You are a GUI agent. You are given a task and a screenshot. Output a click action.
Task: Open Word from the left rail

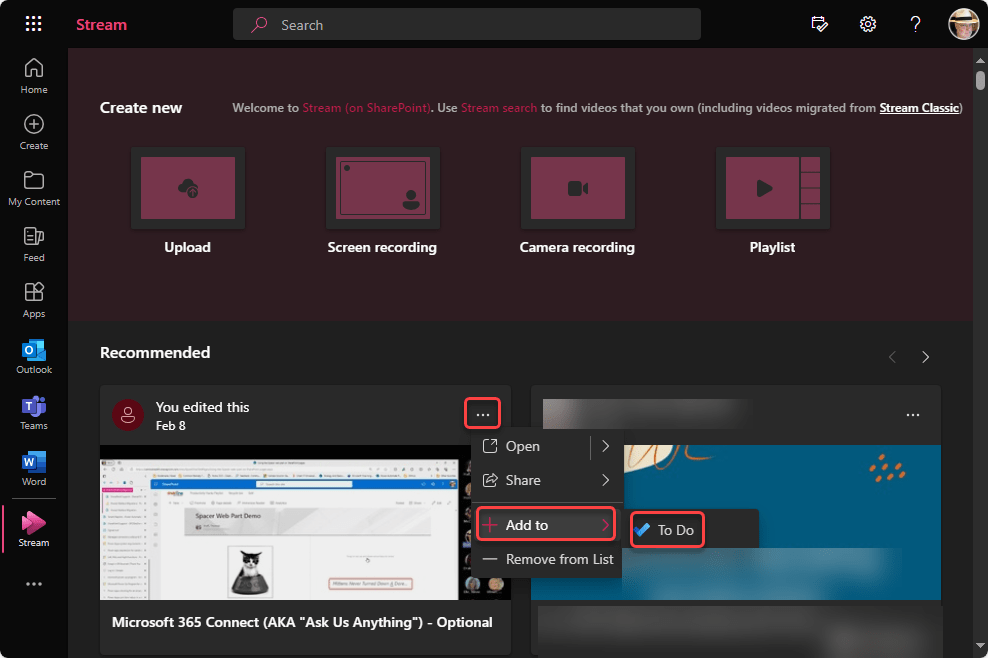[x=34, y=468]
